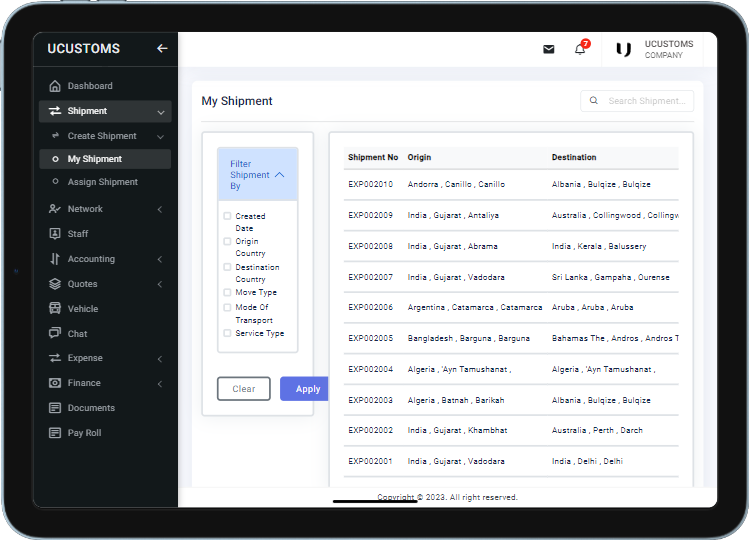Check the Origin Country filter checkbox
This screenshot has height=540, width=749.
pos(227,241)
